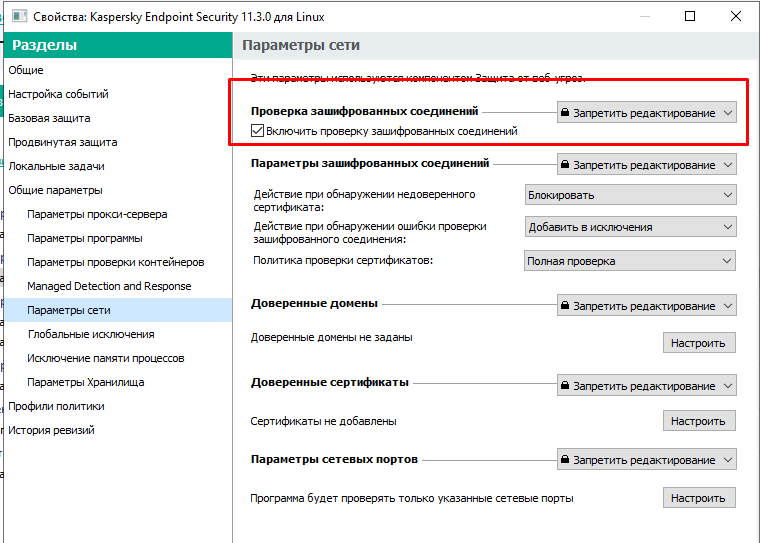Open Локальные задачи section
The height and width of the screenshot is (543, 760).
(x=118, y=166)
